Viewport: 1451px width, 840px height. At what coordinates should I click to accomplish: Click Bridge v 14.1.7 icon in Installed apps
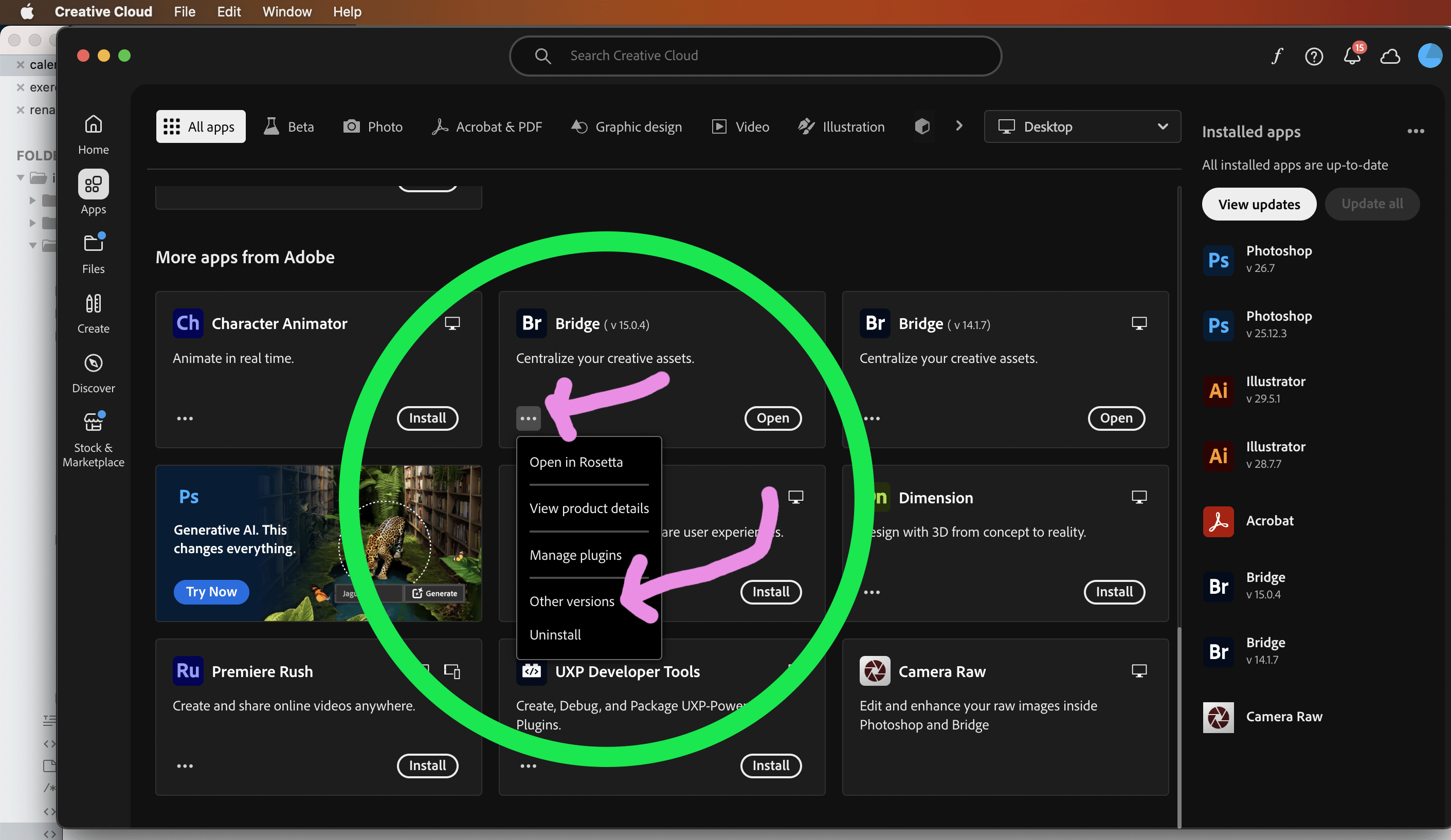1218,651
